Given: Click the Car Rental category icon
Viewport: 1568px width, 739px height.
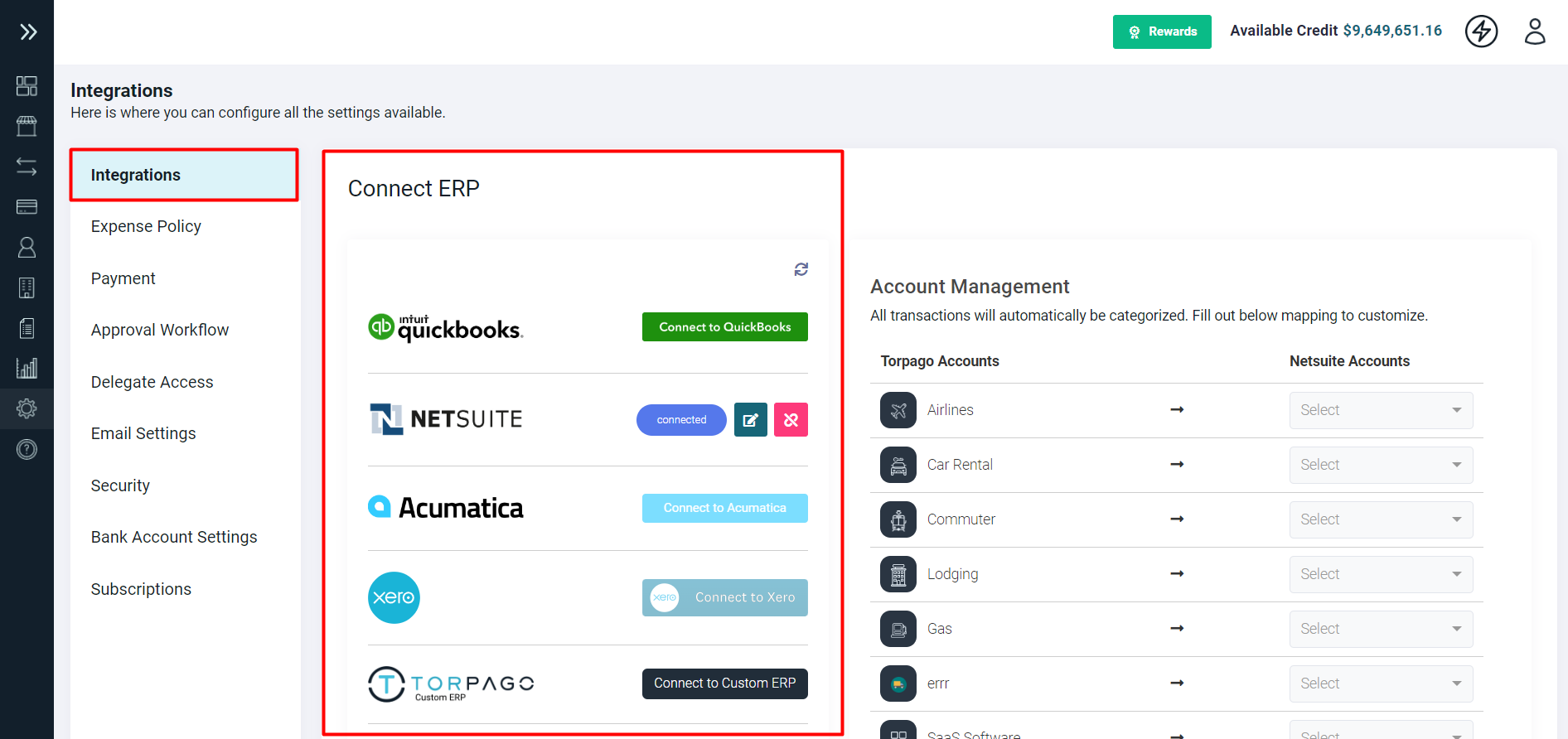Looking at the screenshot, I should (898, 465).
